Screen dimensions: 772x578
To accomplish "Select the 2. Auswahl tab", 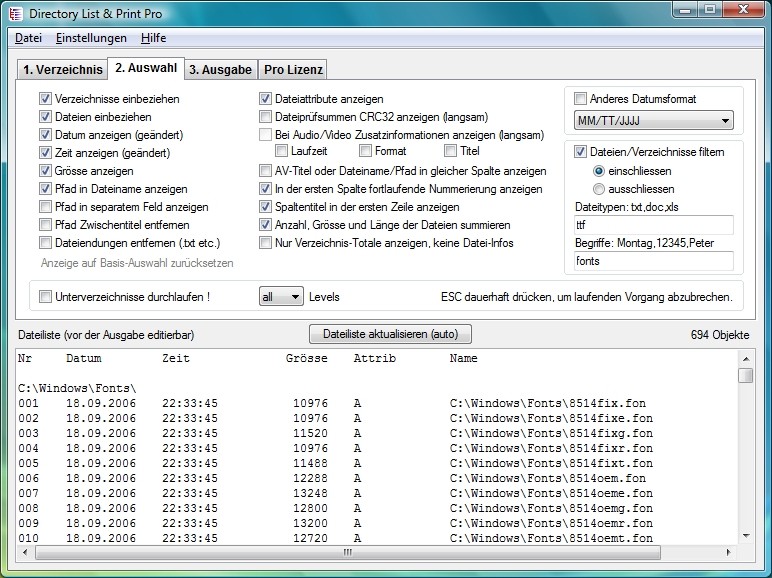I will [x=146, y=68].
